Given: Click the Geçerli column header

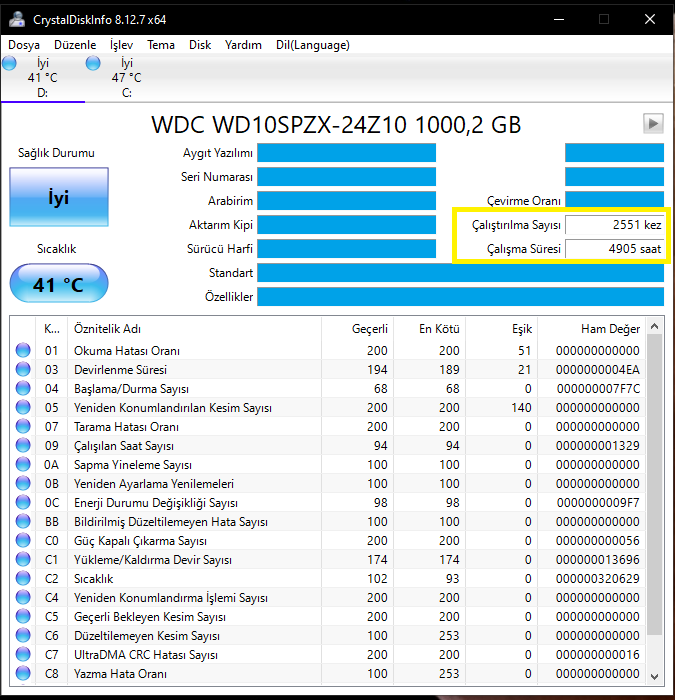Looking at the screenshot, I should [x=357, y=329].
